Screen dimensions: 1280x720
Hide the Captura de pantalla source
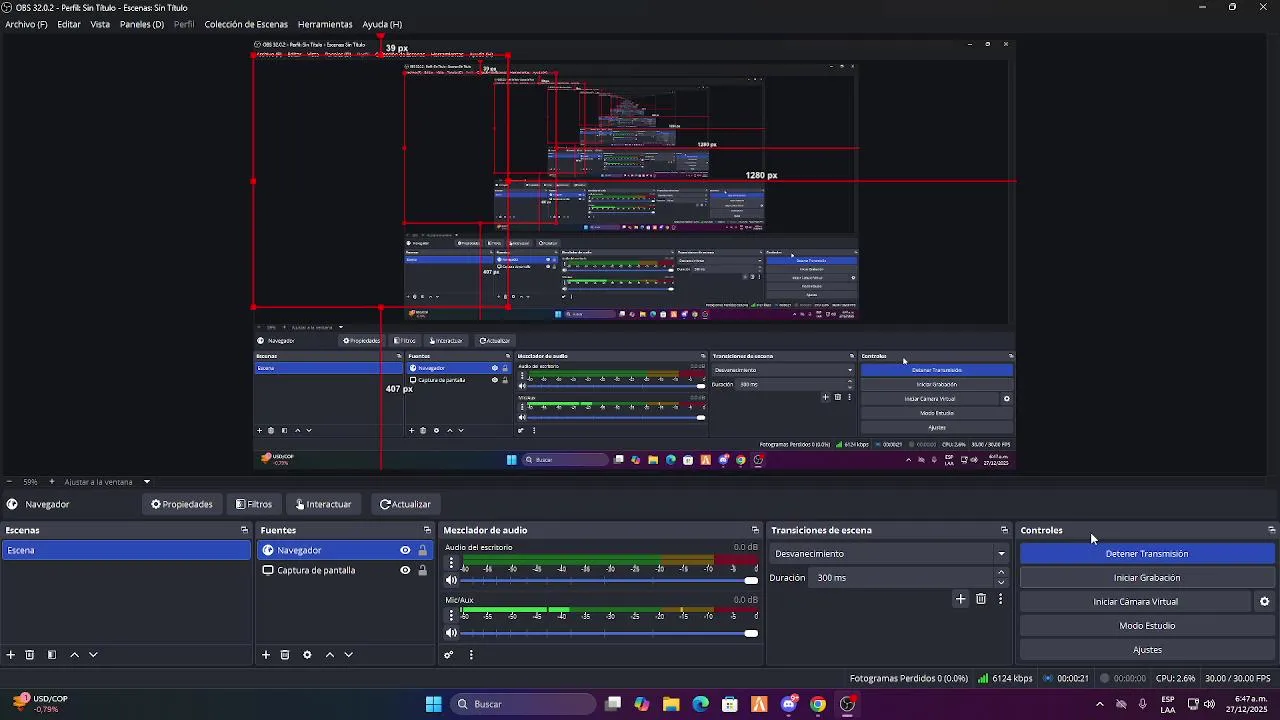(405, 570)
